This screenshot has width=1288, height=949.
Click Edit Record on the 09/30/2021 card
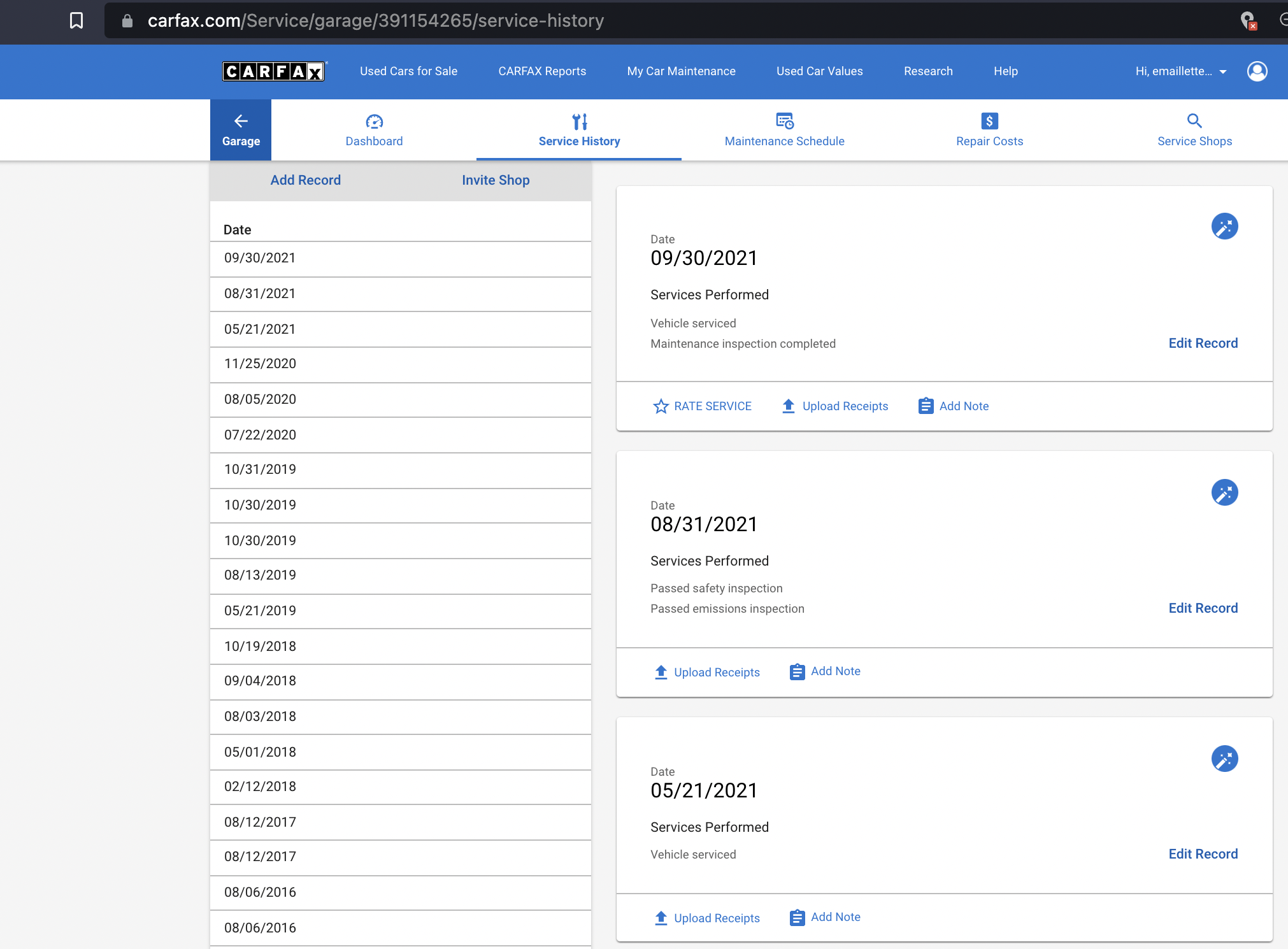pyautogui.click(x=1203, y=343)
